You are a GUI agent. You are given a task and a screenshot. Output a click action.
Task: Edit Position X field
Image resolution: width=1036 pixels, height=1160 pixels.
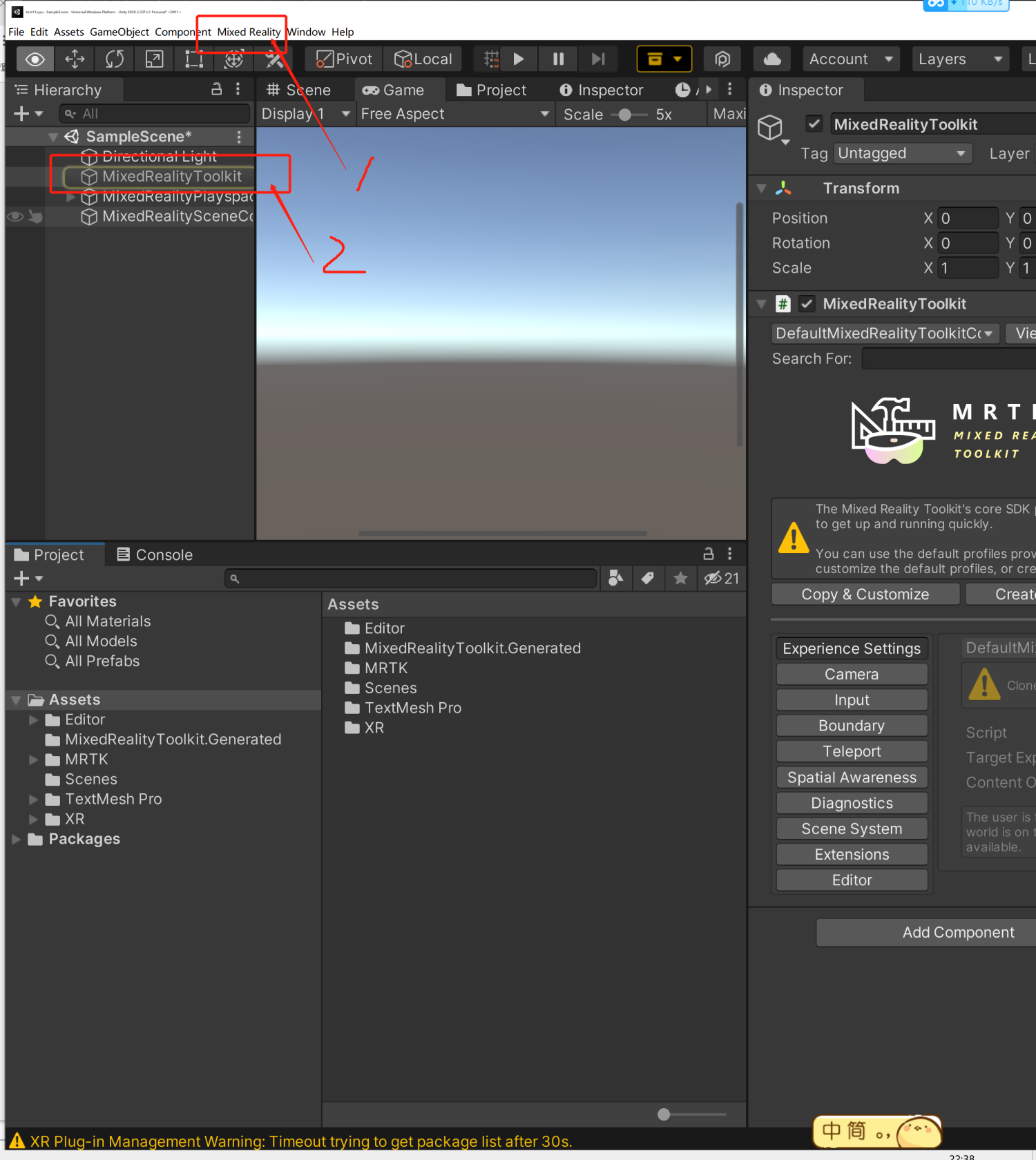tap(968, 218)
